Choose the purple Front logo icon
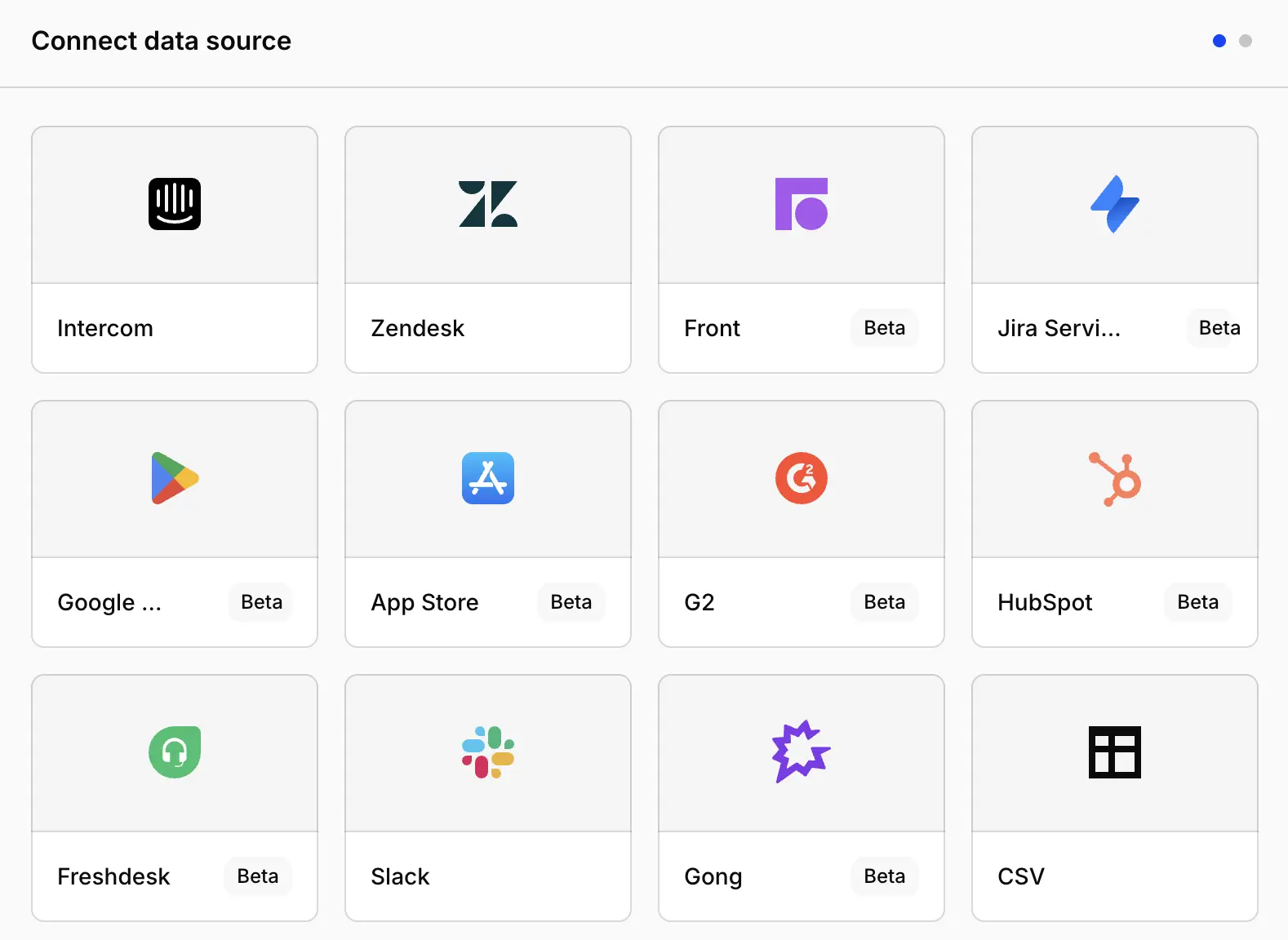Screen dimensions: 1288x940 [802, 204]
